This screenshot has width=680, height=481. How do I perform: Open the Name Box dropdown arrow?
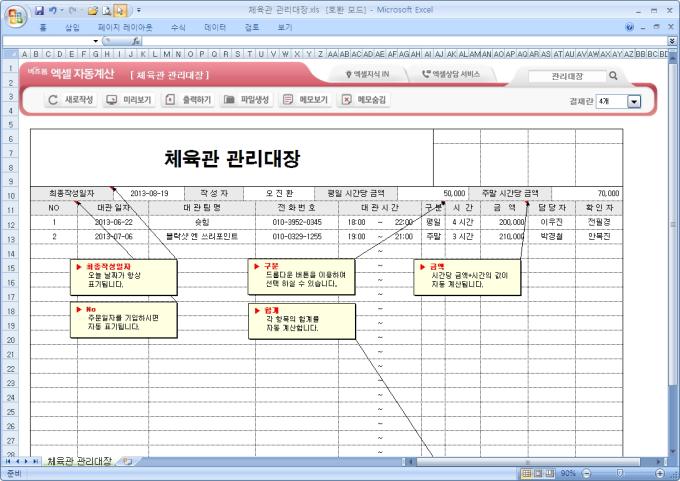(x=96, y=41)
